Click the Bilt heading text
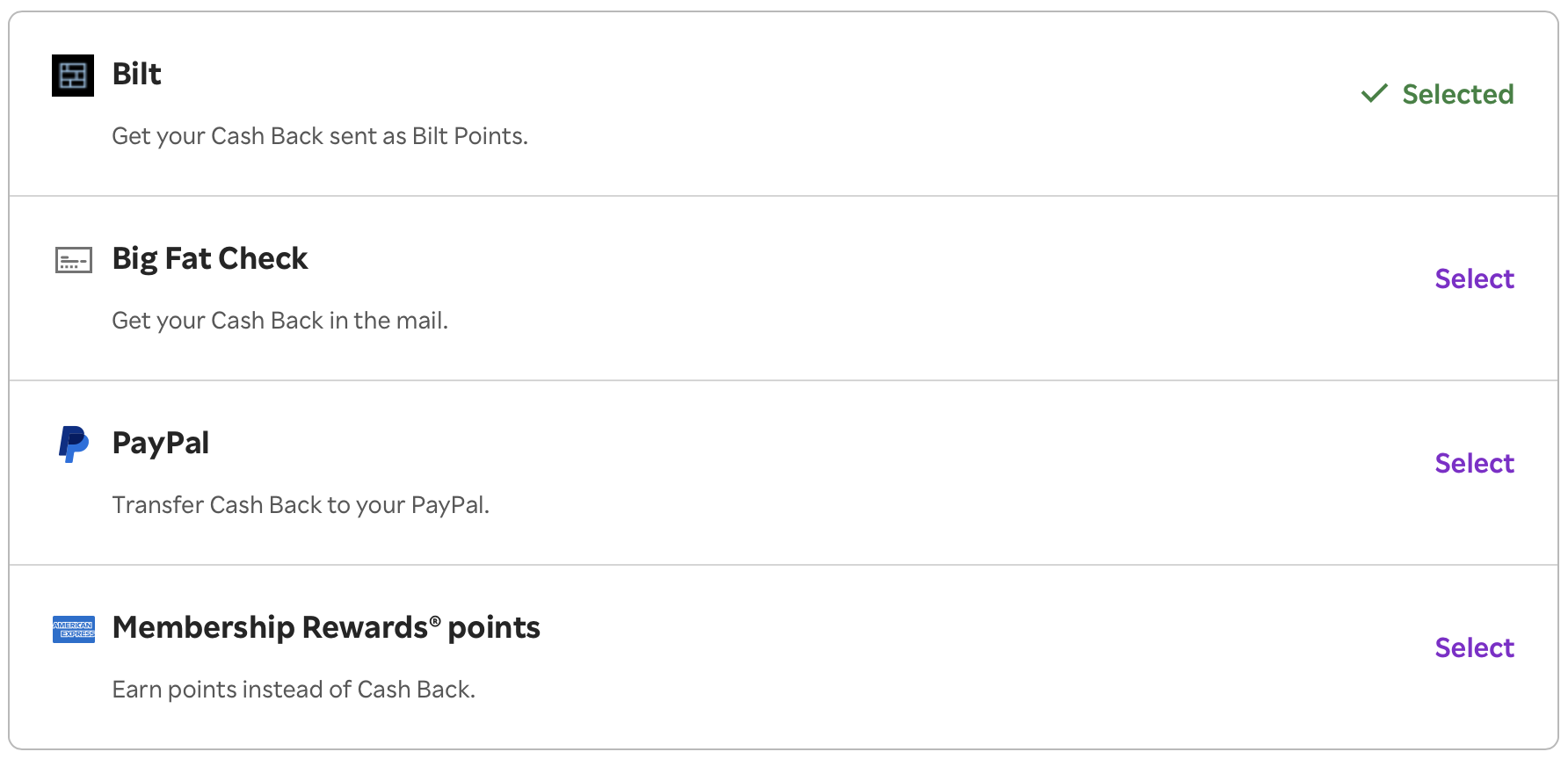1568x759 pixels. tap(136, 75)
